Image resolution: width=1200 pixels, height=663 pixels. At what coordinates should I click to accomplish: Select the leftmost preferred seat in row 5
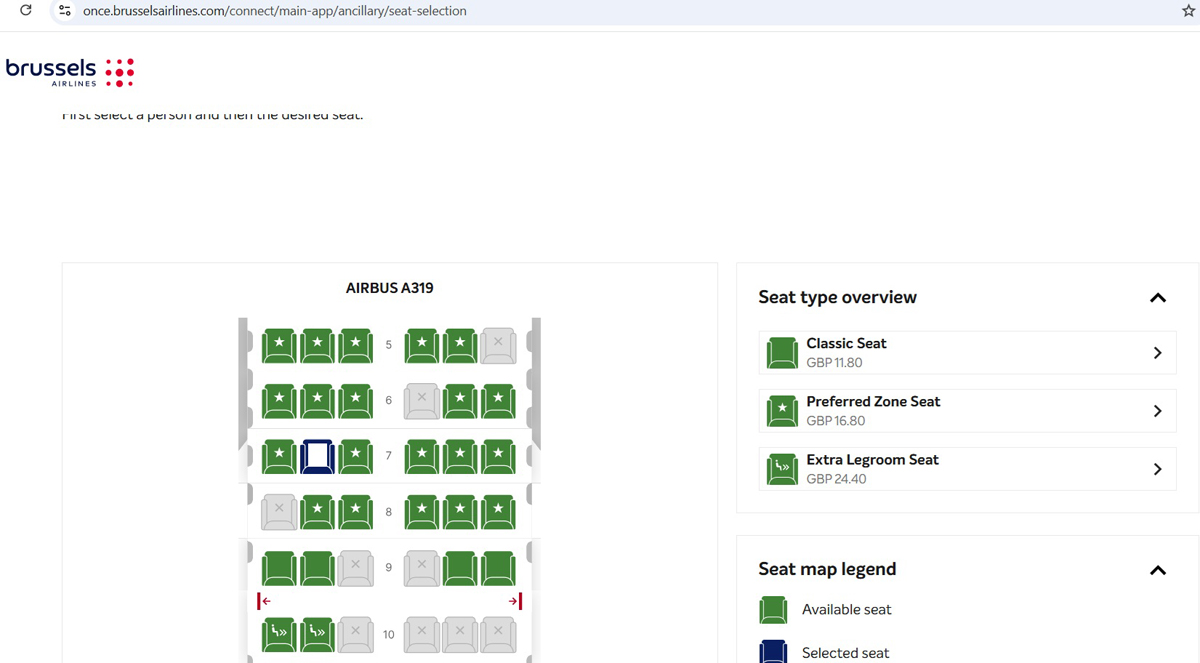click(279, 346)
